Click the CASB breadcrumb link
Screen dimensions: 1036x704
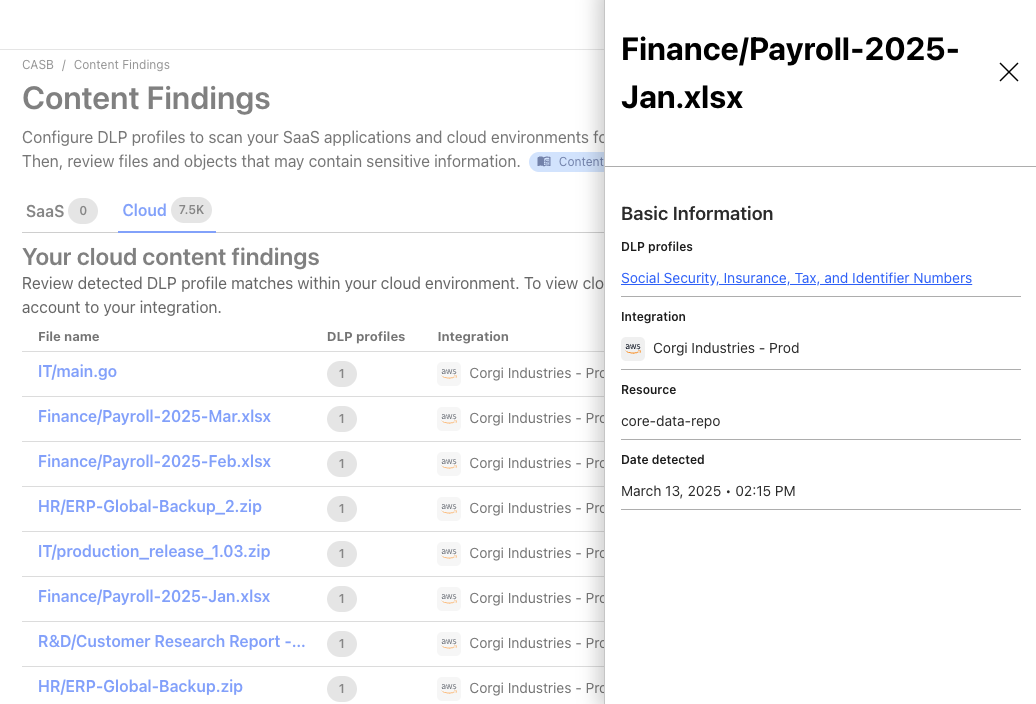click(37, 65)
